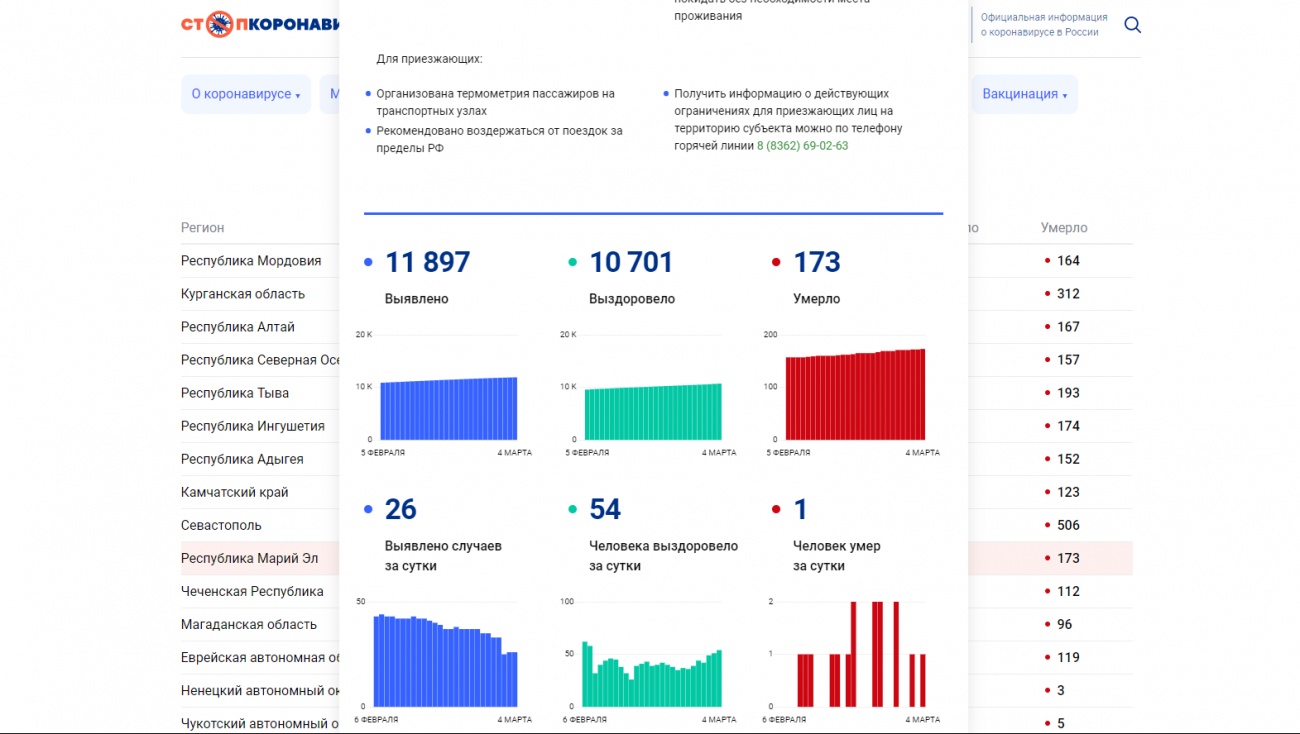Click the green dot beside the Выздоровело total

click(x=572, y=261)
